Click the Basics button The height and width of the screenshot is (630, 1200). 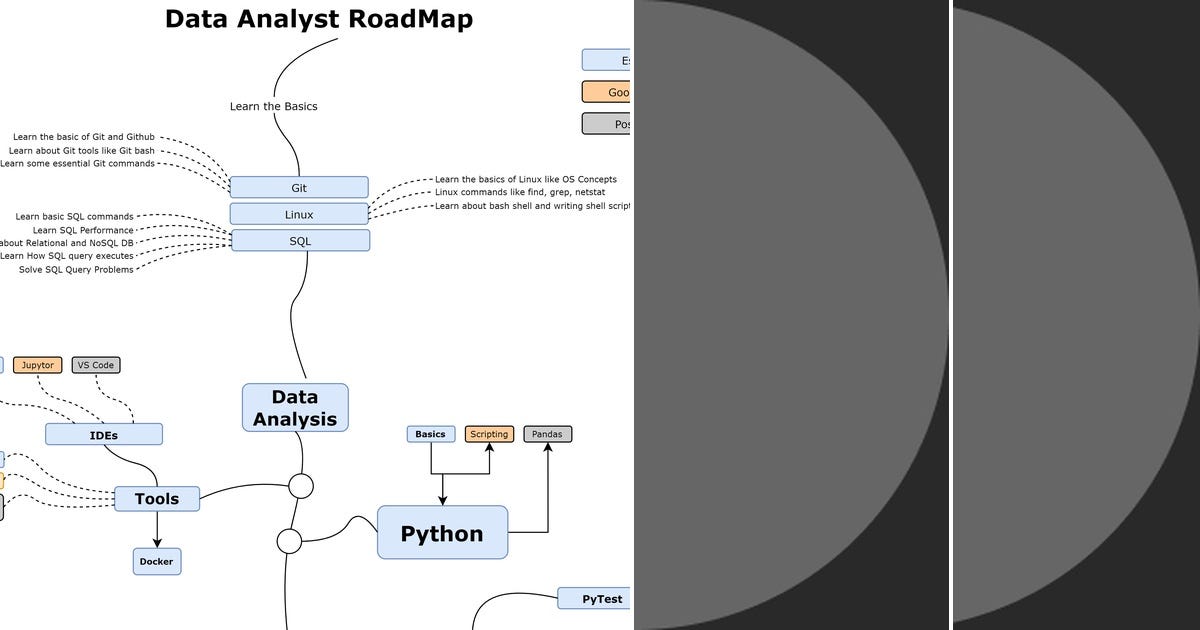coord(430,433)
